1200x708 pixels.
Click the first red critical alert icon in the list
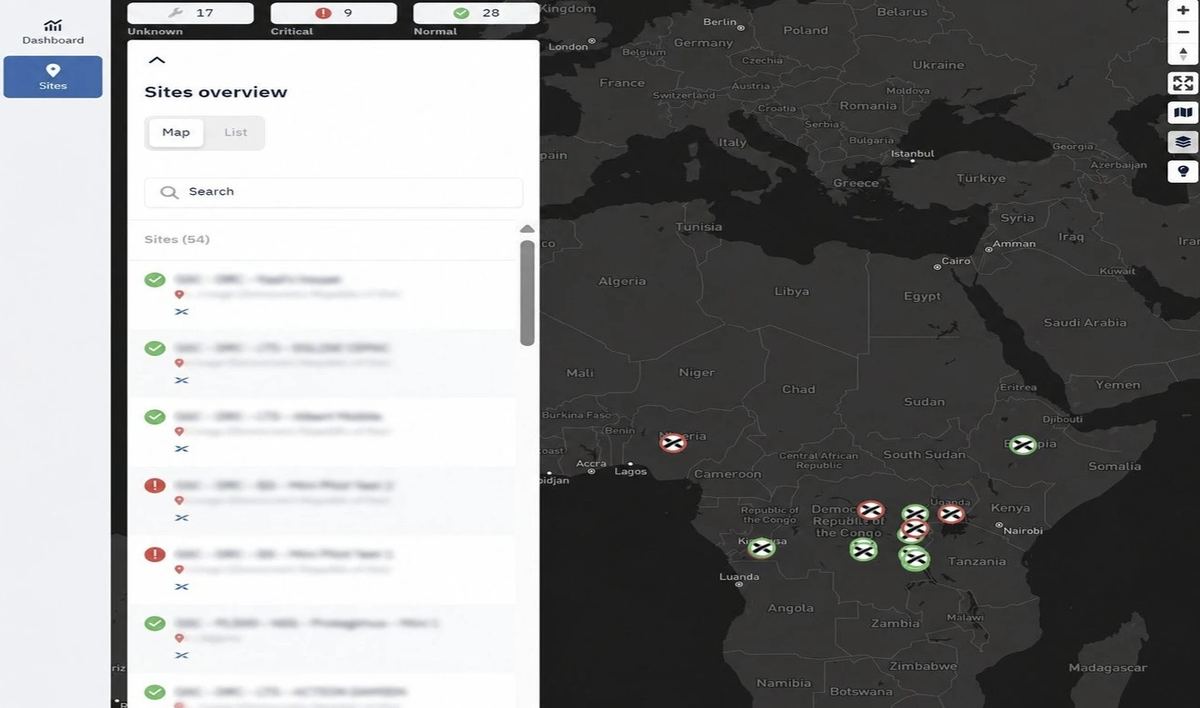155,485
